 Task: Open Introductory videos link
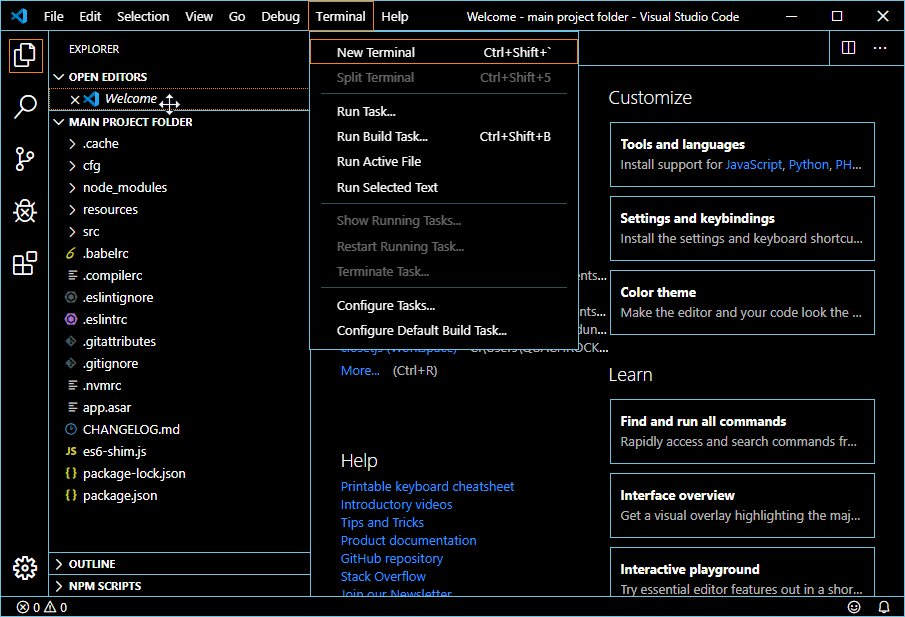coord(397,504)
